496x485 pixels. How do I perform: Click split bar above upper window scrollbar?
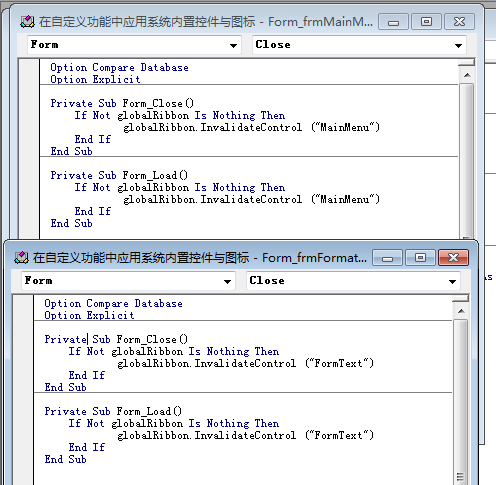467,63
